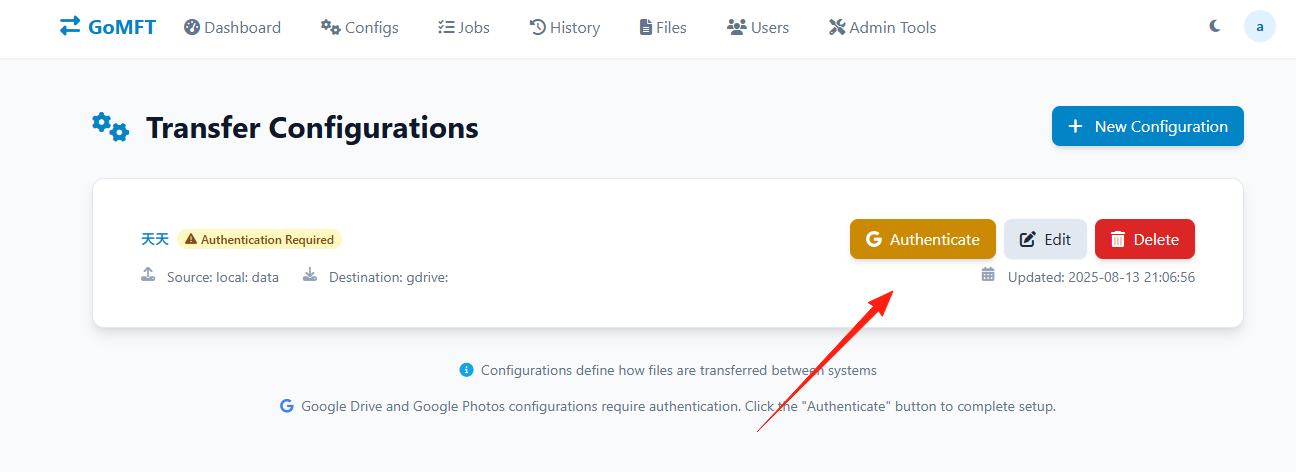The width and height of the screenshot is (1296, 472).
Task: Open the Dashboard nav item
Action: point(232,27)
